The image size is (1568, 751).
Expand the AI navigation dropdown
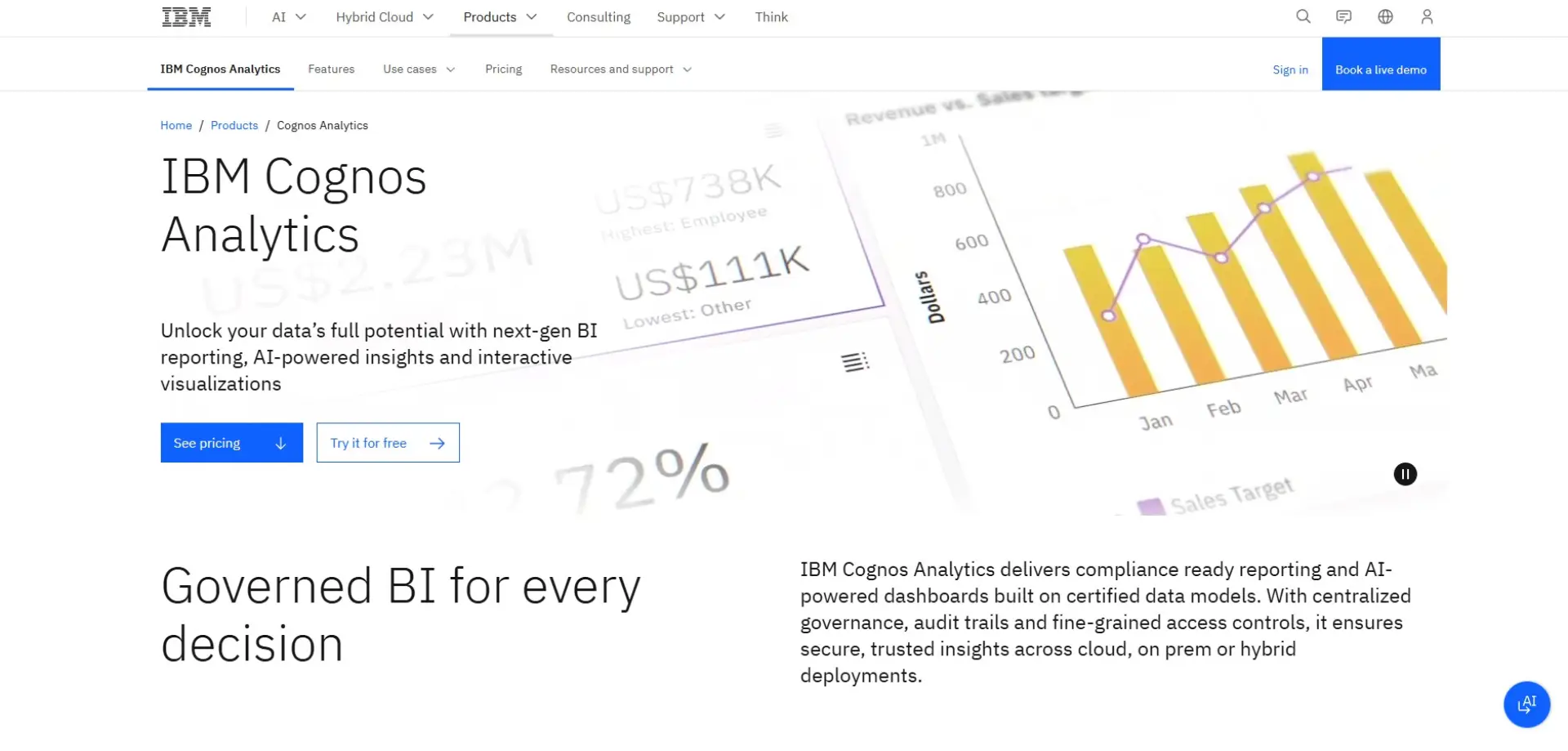coord(287,16)
